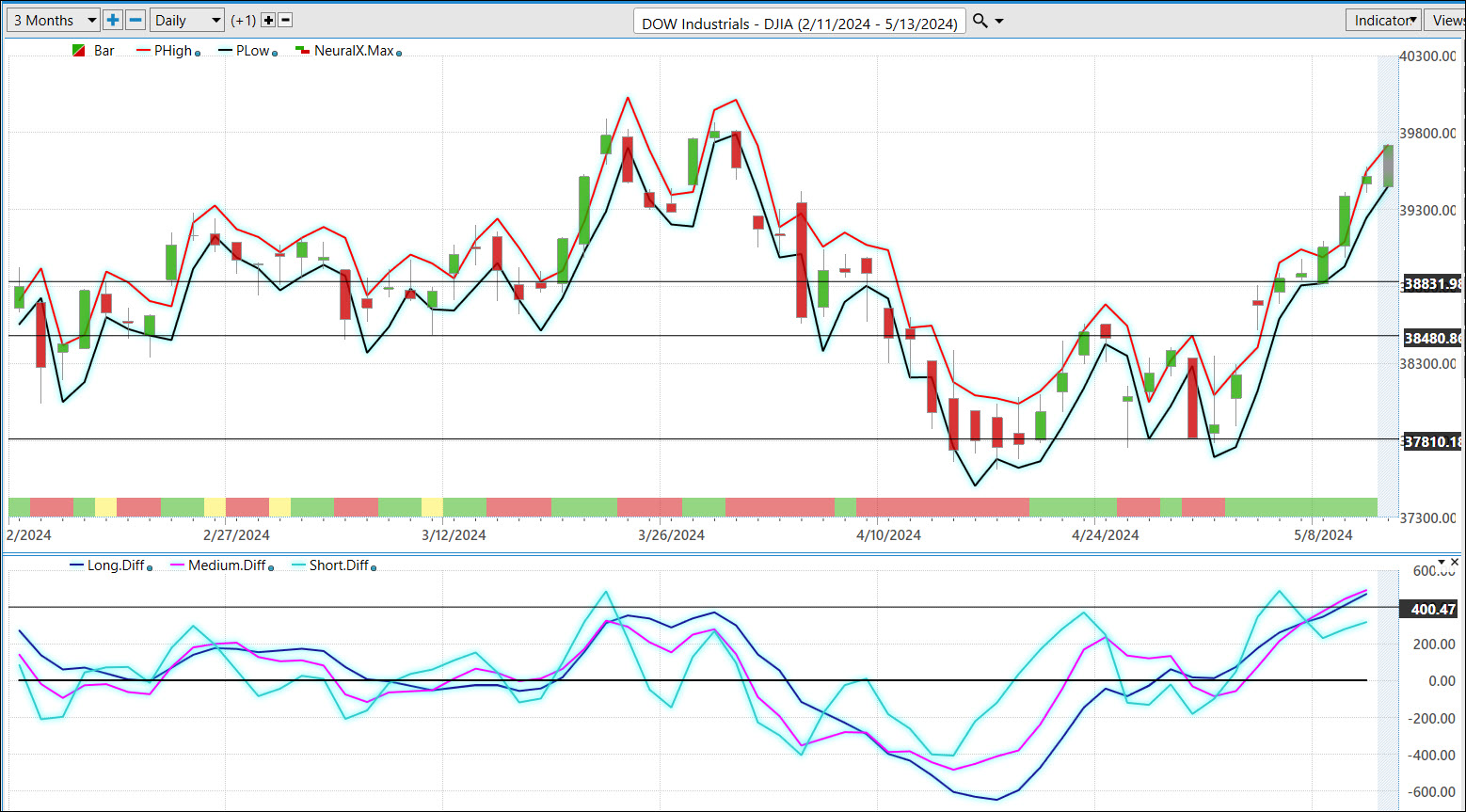Click the NeuralX.Max legend label

[354, 51]
